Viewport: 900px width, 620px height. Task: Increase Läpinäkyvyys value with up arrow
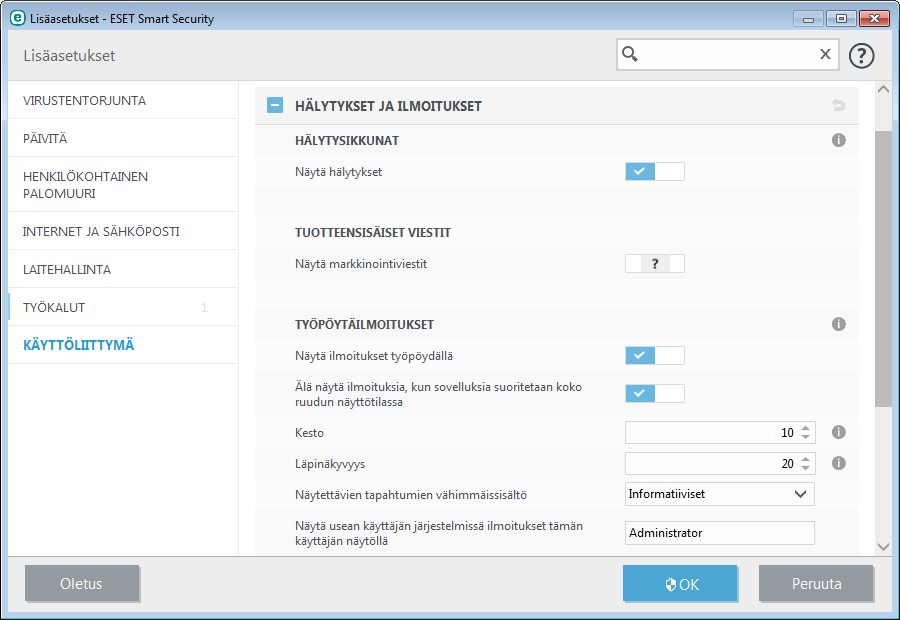805,459
